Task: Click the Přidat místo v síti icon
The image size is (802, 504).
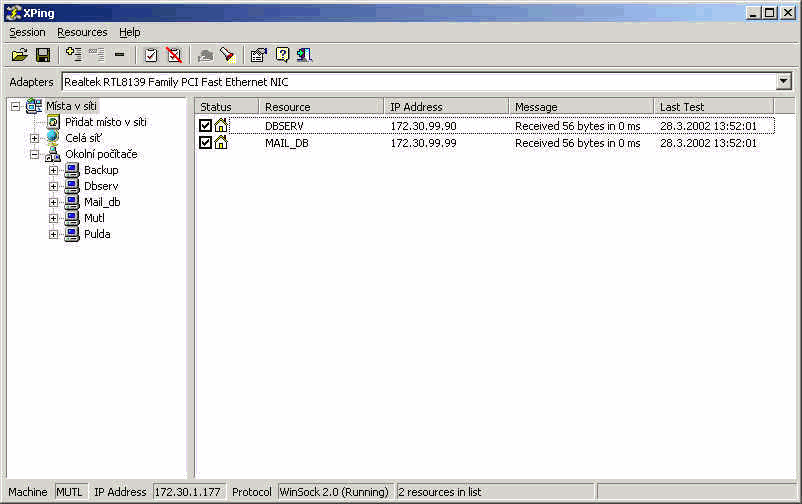Action: tap(53, 122)
